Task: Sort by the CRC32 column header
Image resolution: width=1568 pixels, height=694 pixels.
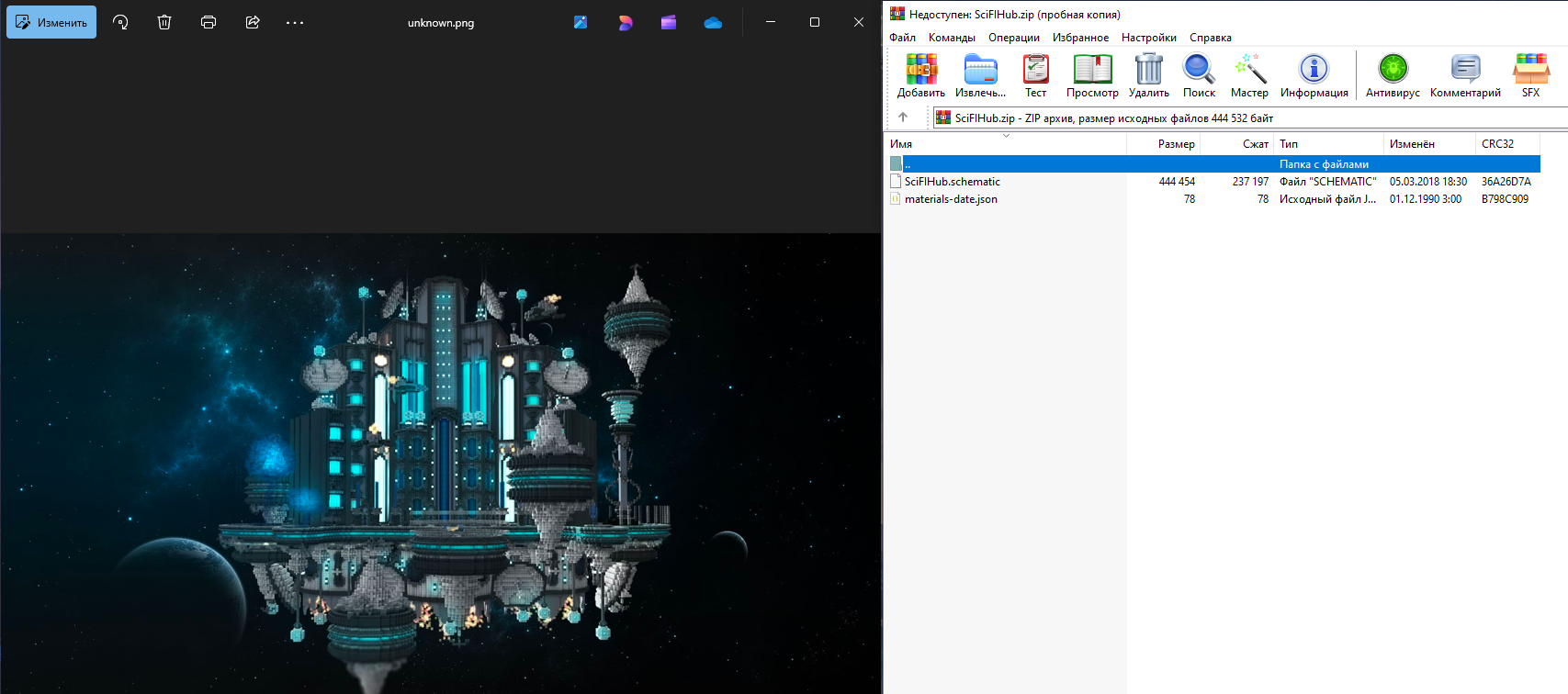Action: pyautogui.click(x=1508, y=144)
